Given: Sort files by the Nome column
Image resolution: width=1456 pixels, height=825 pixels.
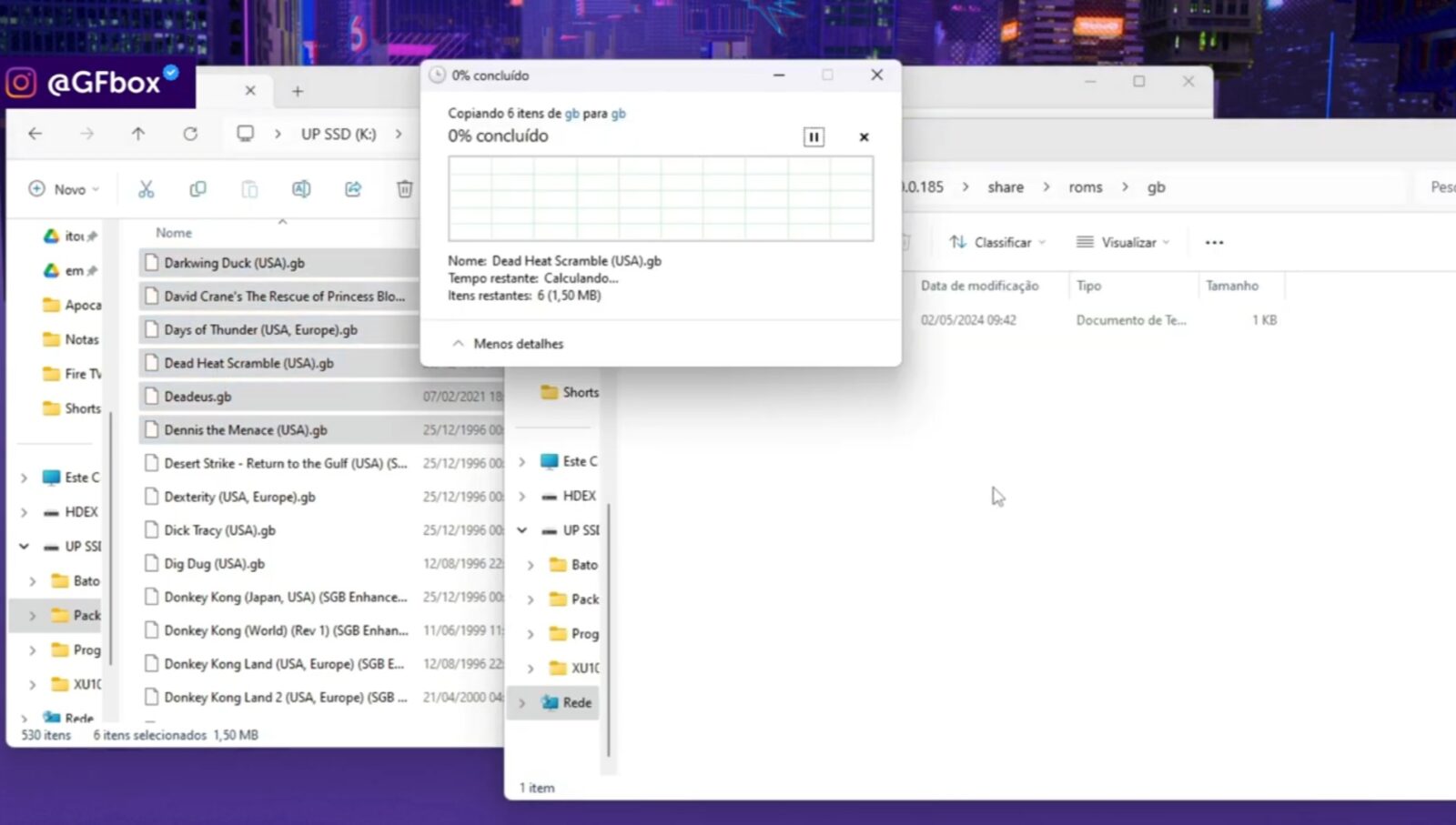Looking at the screenshot, I should click(x=174, y=233).
